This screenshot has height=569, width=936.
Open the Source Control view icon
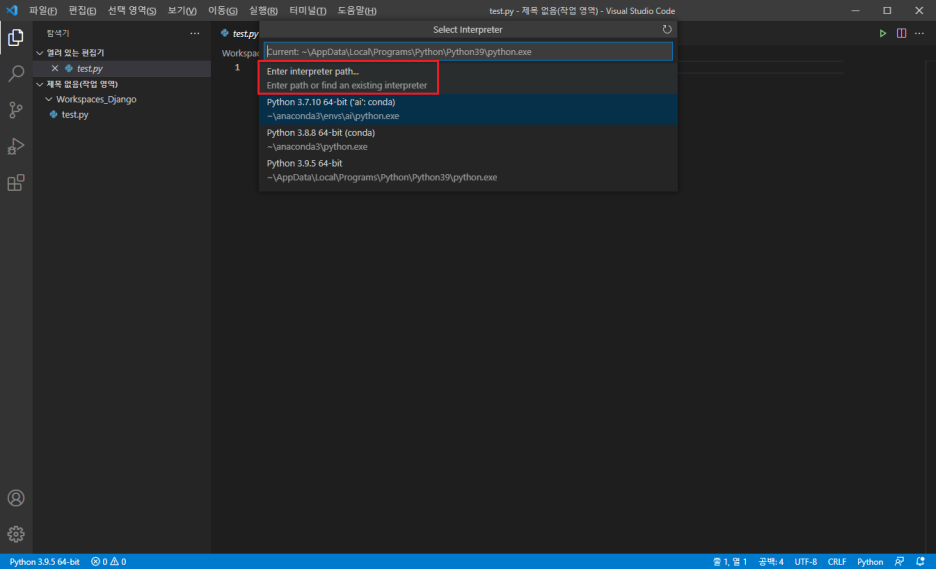coord(16,110)
